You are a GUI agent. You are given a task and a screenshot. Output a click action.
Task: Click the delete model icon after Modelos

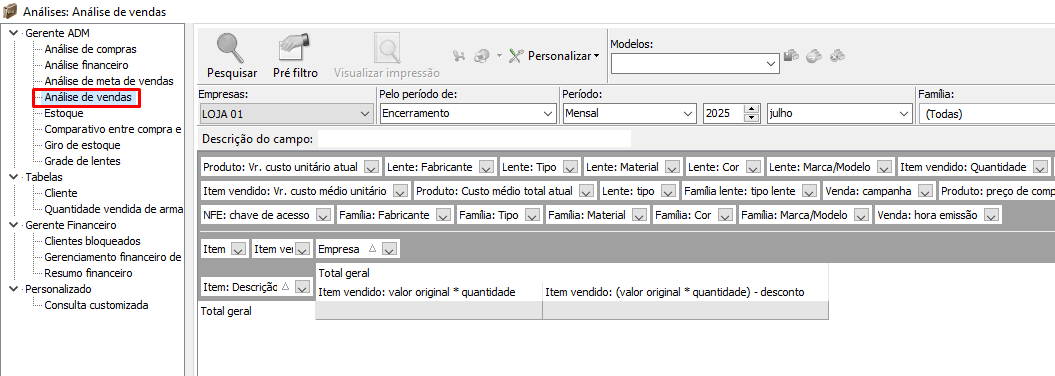tap(837, 56)
